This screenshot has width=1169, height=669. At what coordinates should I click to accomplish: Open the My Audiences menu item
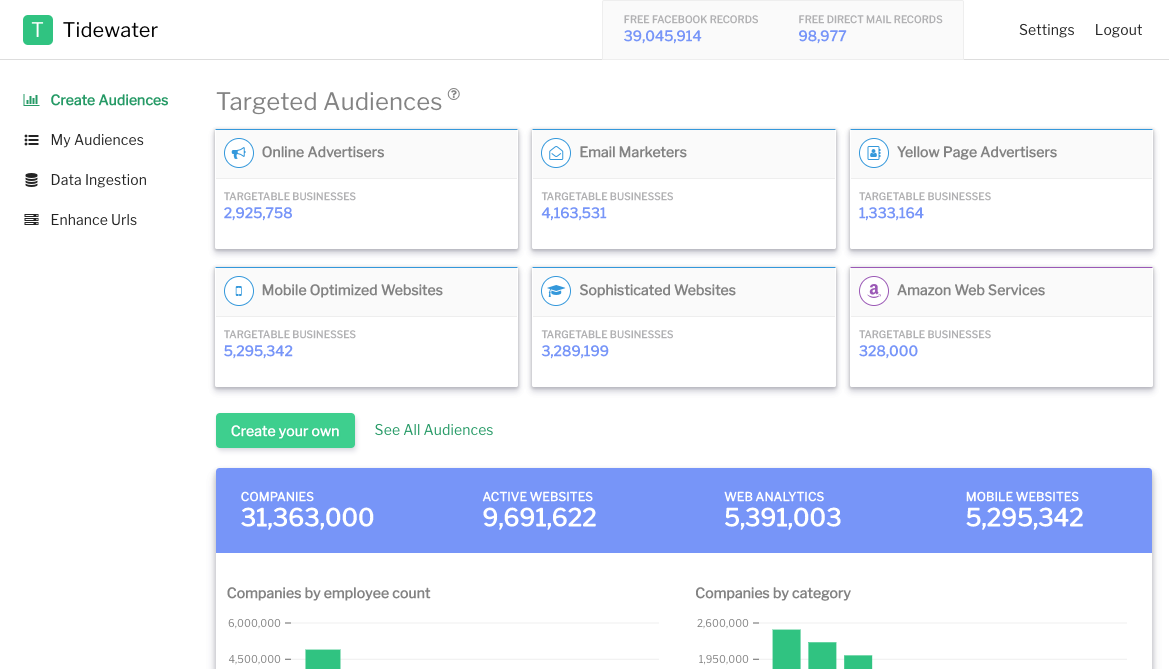[x=97, y=140]
